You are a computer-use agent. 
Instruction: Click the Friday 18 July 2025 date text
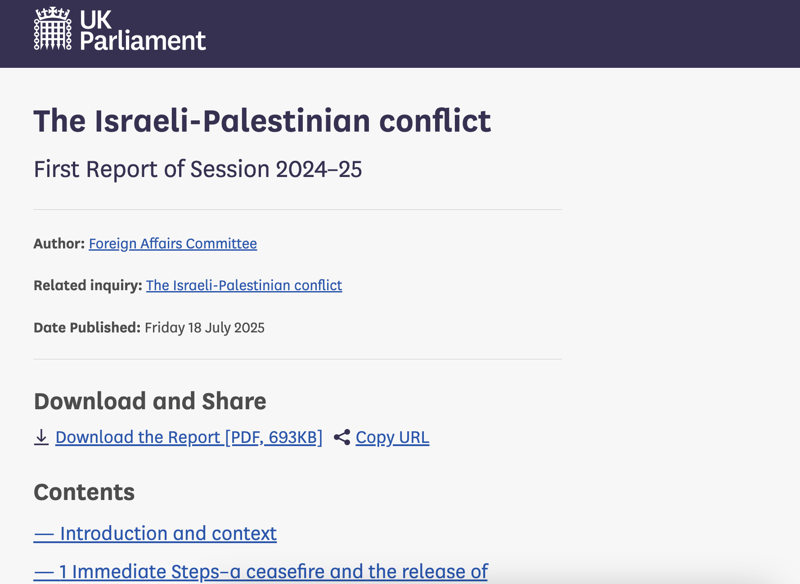[x=205, y=327]
